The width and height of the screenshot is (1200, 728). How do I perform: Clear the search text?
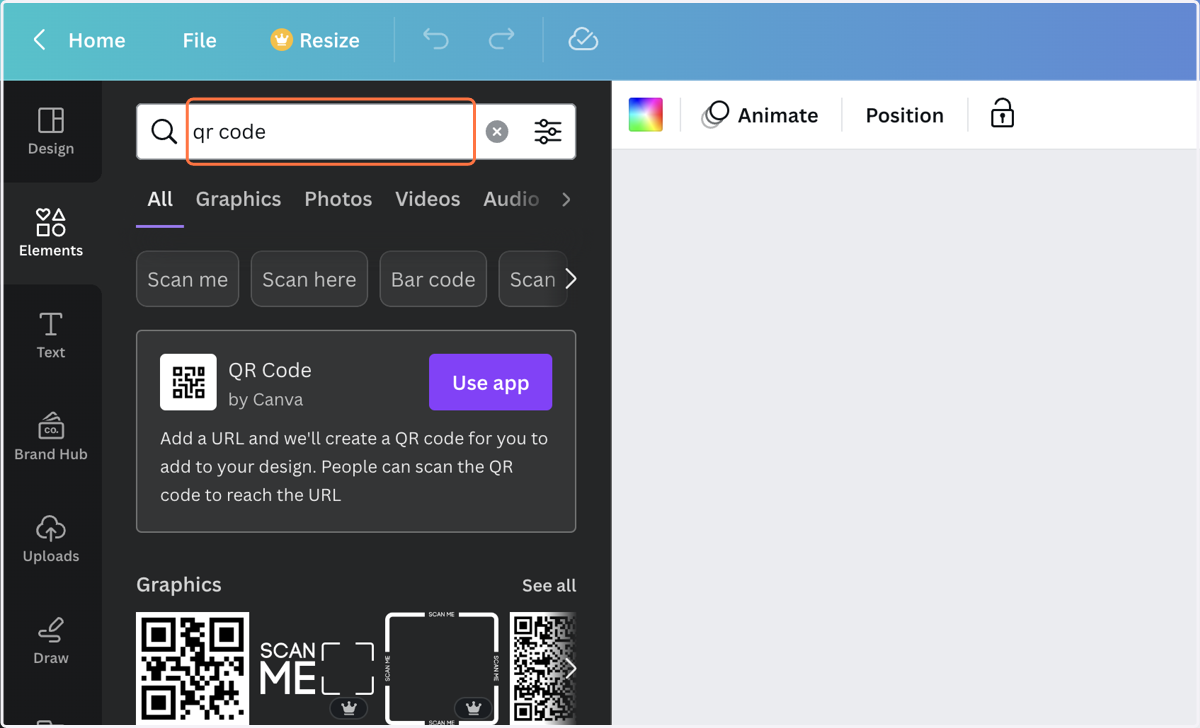coord(497,131)
